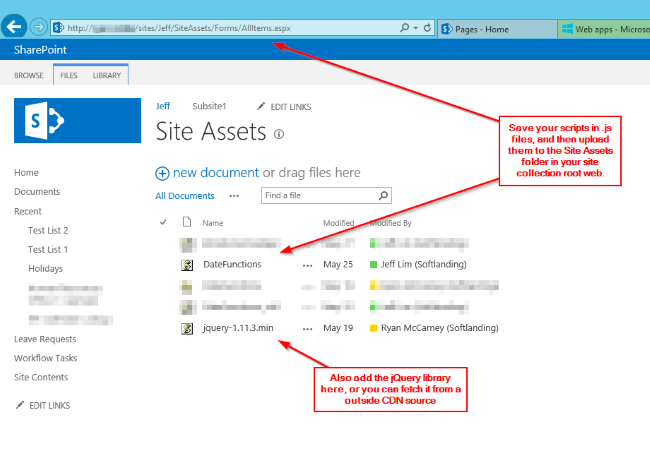Click the new document link
This screenshot has height=456, width=650.
click(216, 172)
